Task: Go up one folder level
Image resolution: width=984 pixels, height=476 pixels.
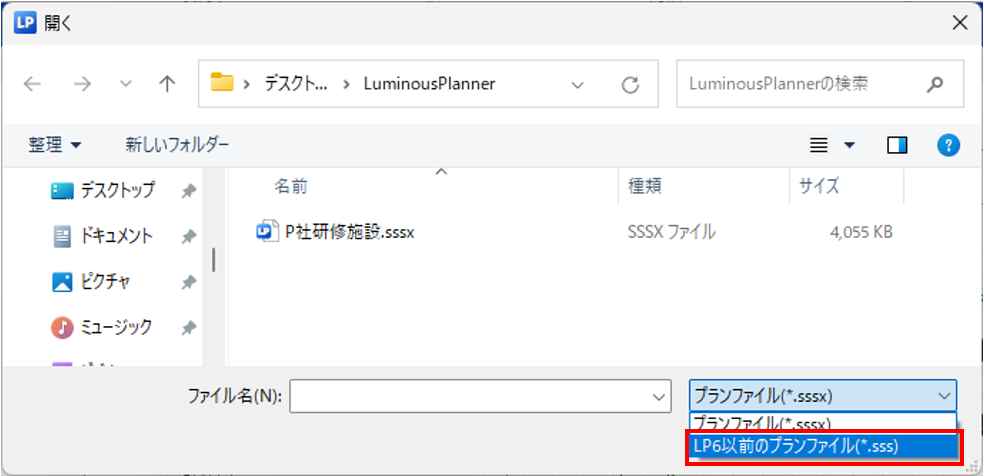Action: tap(166, 85)
